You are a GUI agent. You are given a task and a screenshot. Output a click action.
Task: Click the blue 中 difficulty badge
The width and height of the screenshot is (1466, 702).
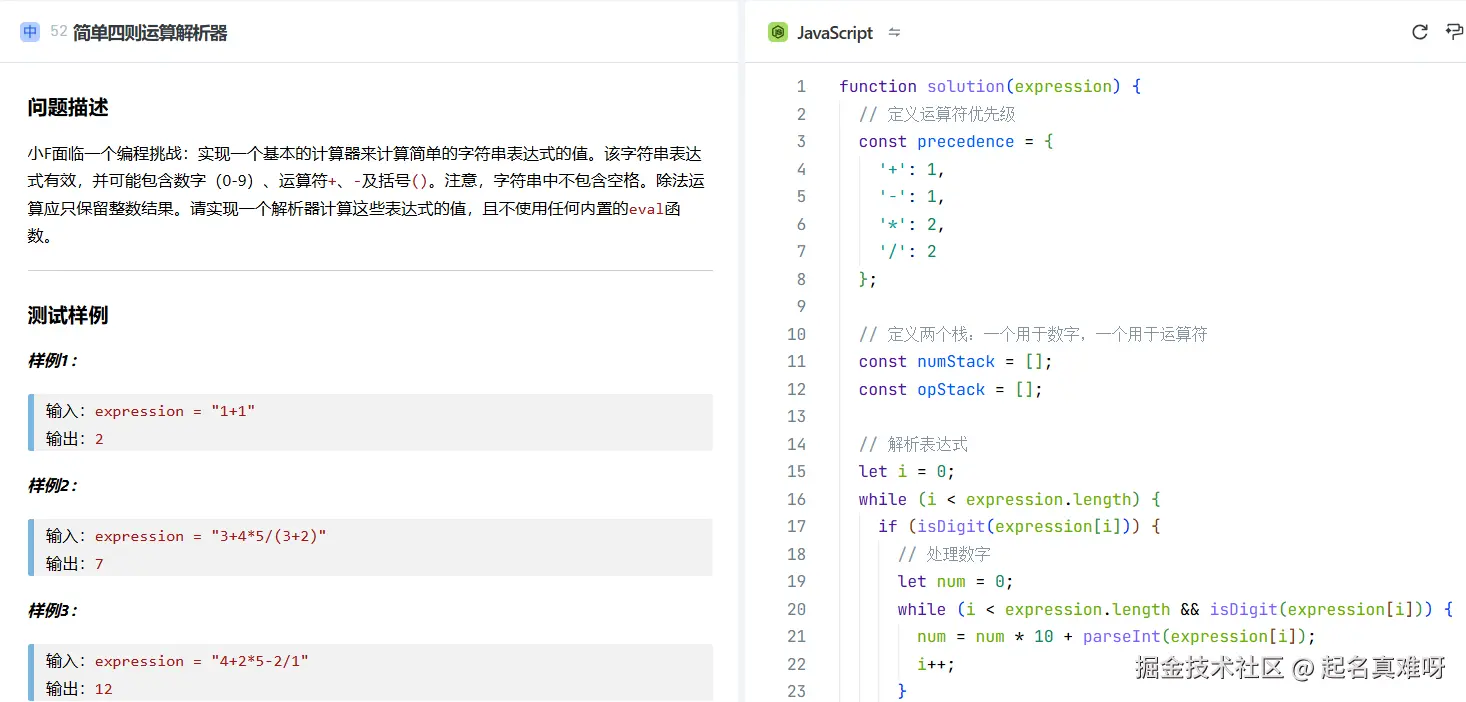(x=30, y=32)
